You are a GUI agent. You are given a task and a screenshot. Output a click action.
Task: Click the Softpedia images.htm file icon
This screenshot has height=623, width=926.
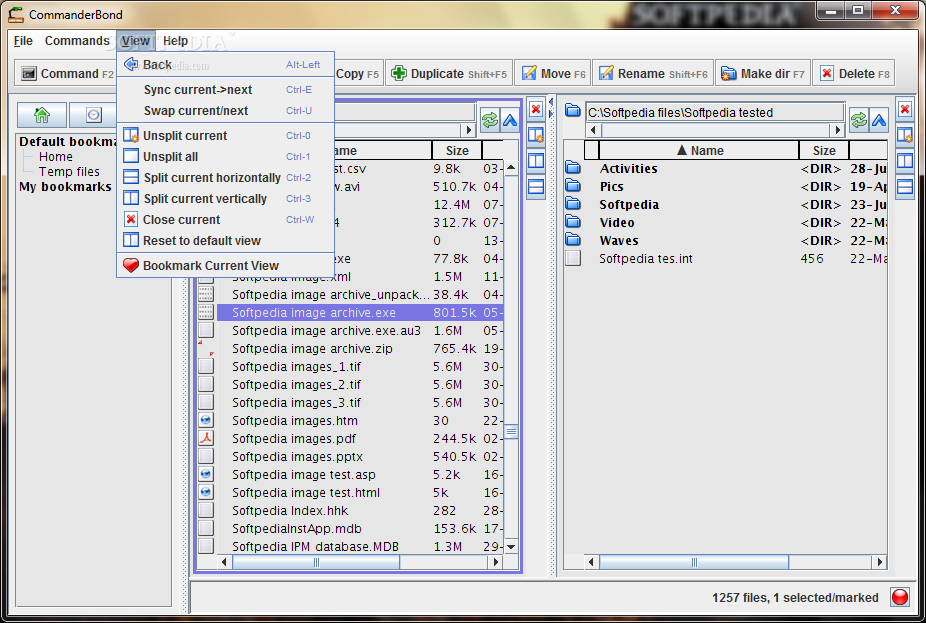206,420
